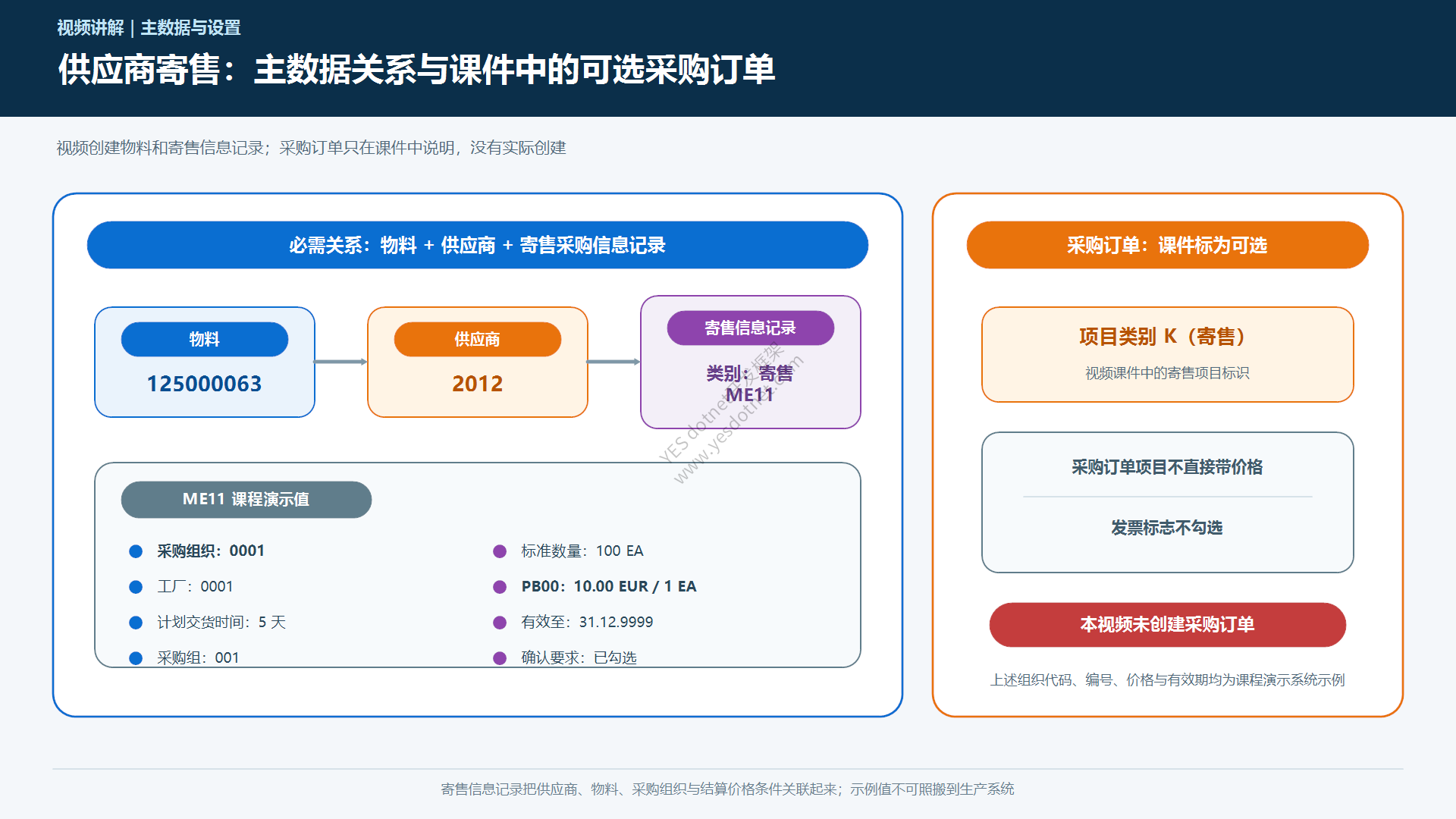This screenshot has width=1456, height=819.
Task: Select the blue banner 必需关系：物料 + 供应商 + 寄售采购信息记录
Action: pos(478,245)
